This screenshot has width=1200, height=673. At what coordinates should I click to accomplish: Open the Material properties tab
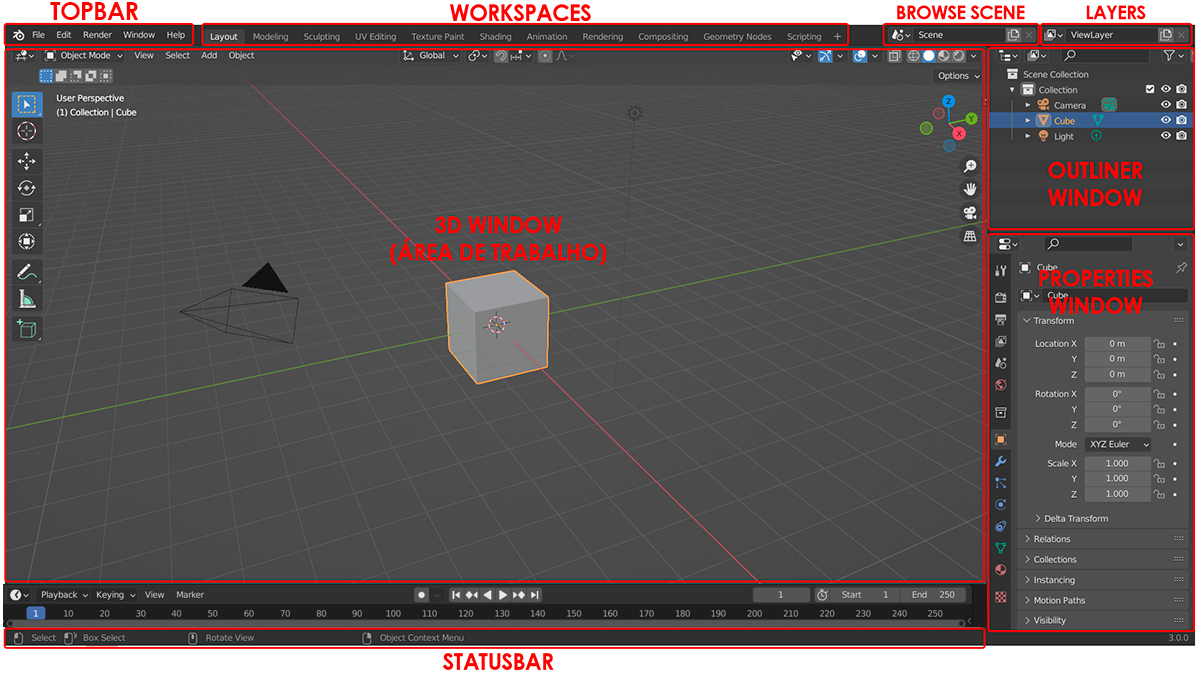click(x=1000, y=570)
